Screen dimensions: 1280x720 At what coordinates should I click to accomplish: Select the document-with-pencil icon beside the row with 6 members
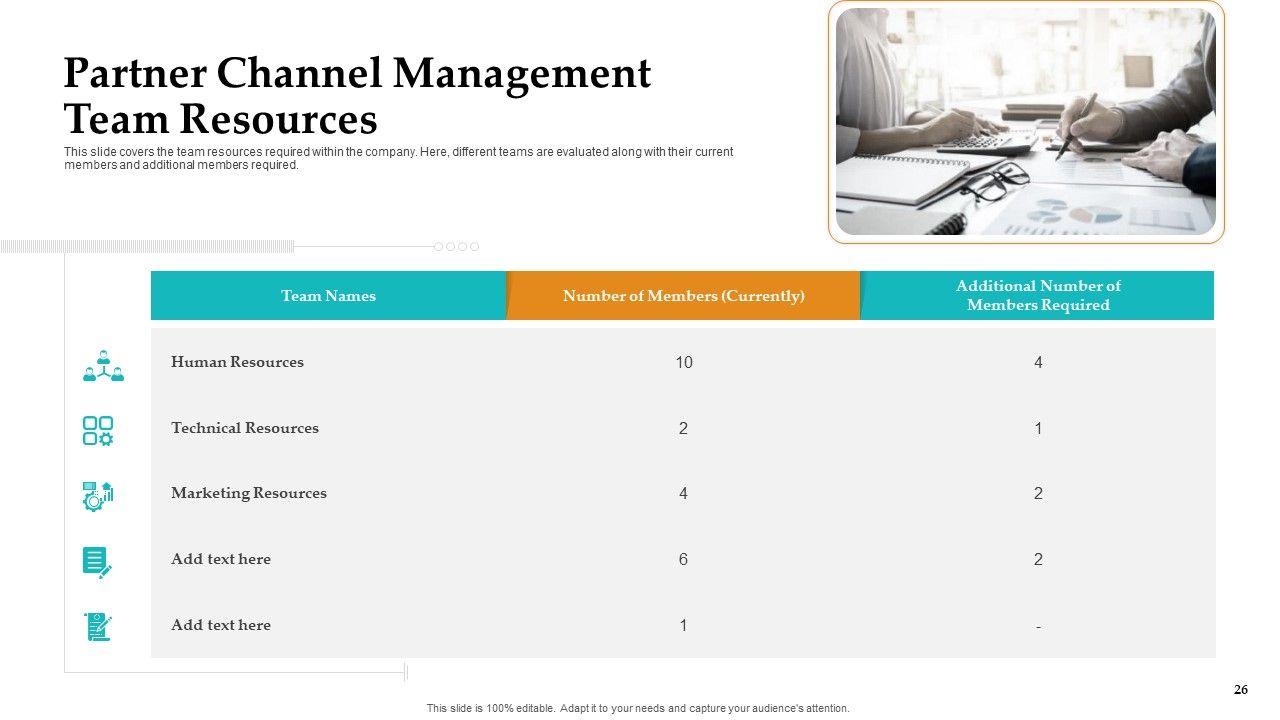click(x=97, y=562)
